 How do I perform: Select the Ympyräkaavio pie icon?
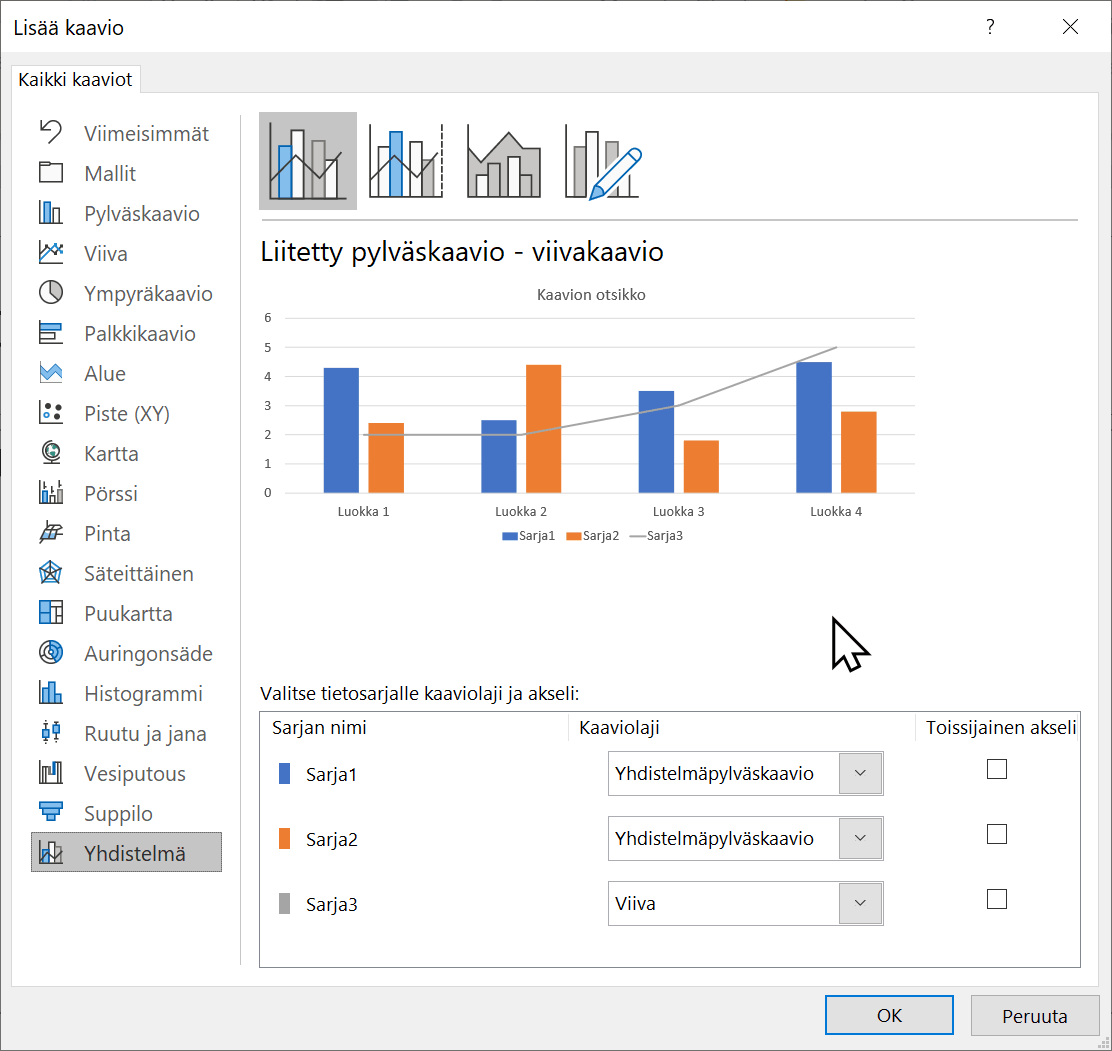point(50,292)
